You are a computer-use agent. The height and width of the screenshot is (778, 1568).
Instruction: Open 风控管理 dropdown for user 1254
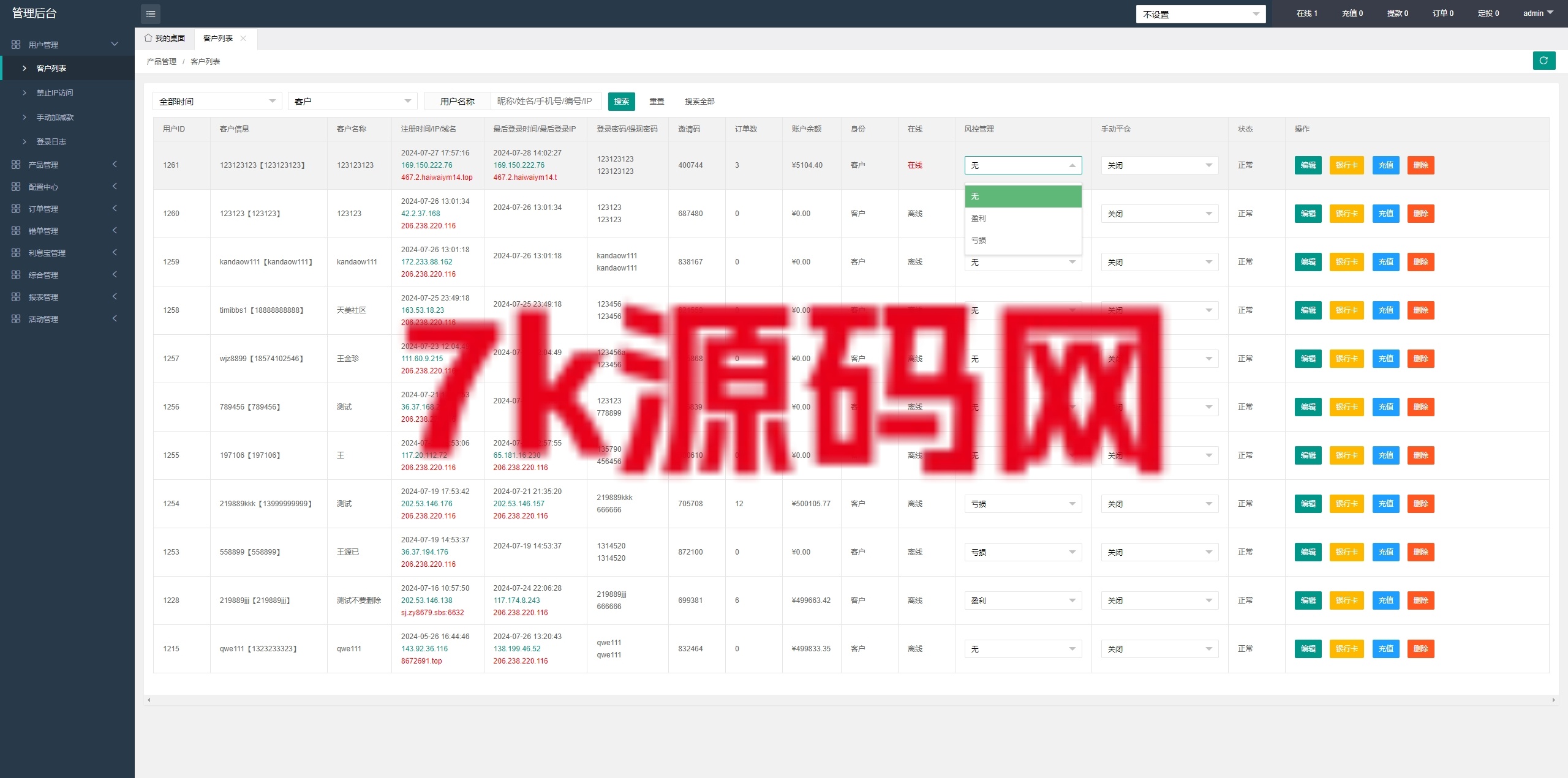pyautogui.click(x=1023, y=504)
